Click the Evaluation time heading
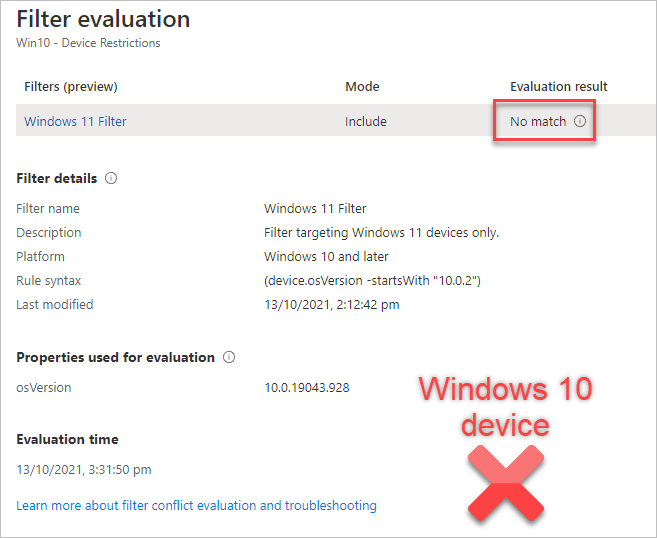 tap(67, 439)
